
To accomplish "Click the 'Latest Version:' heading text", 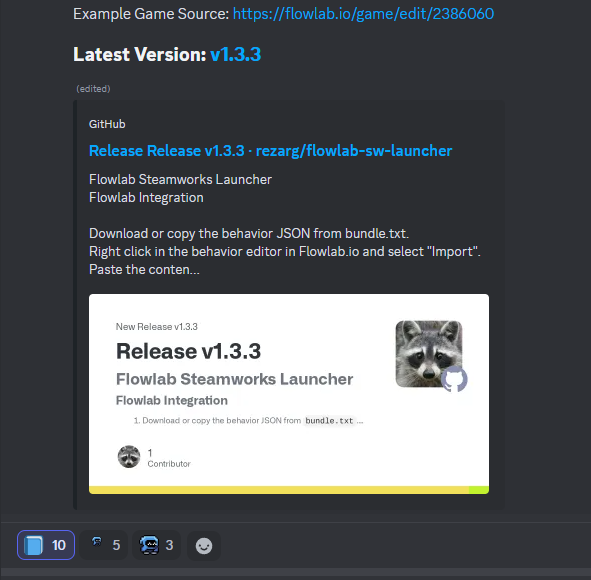I will pyautogui.click(x=139, y=54).
